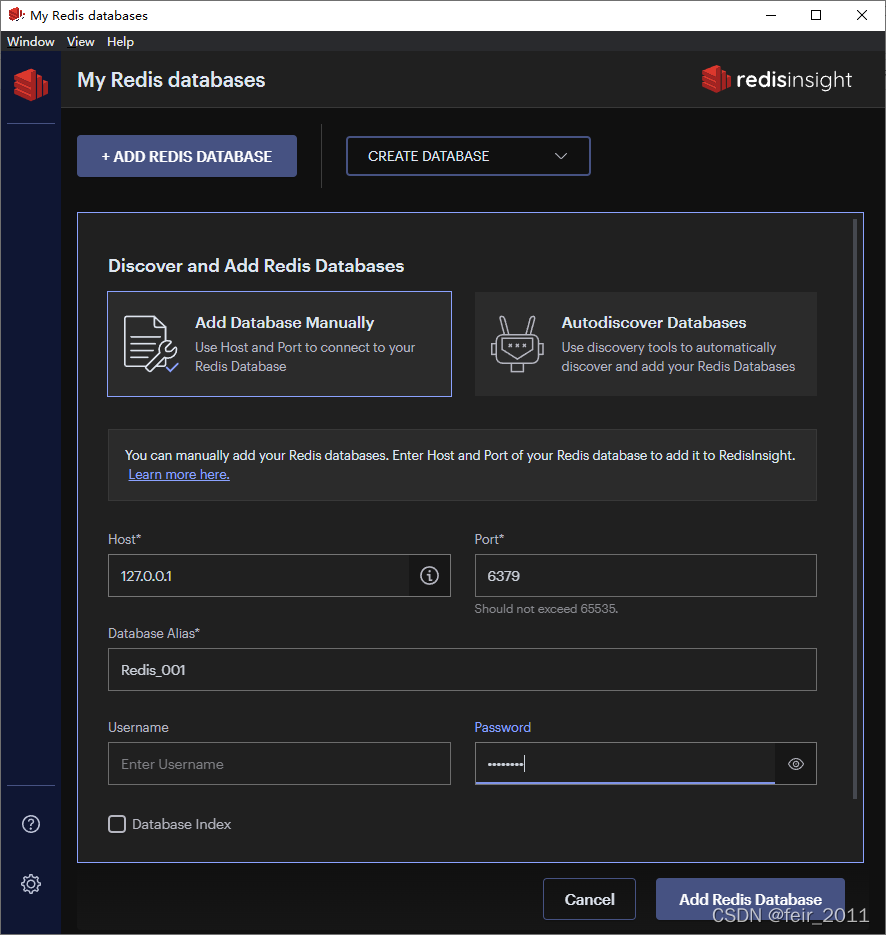Open the Help menu
The width and height of the screenshot is (886, 935).
tap(120, 42)
